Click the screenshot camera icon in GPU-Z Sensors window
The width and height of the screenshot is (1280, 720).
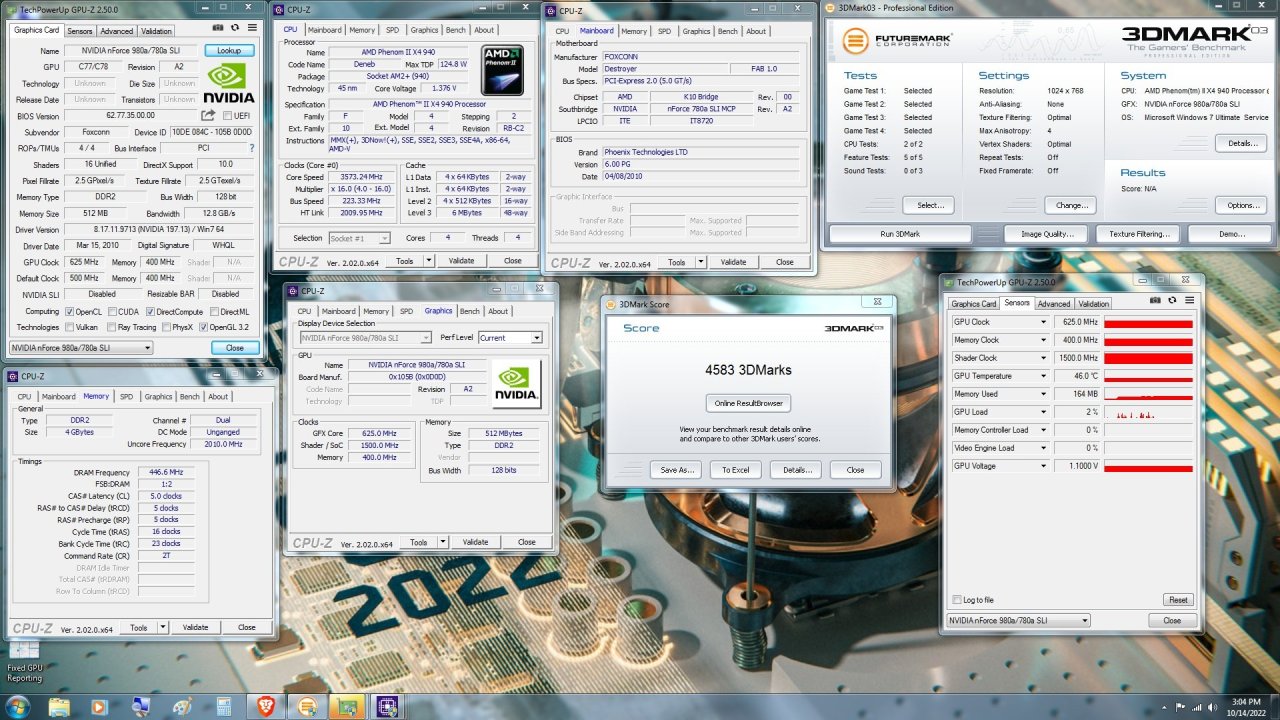pyautogui.click(x=1155, y=300)
